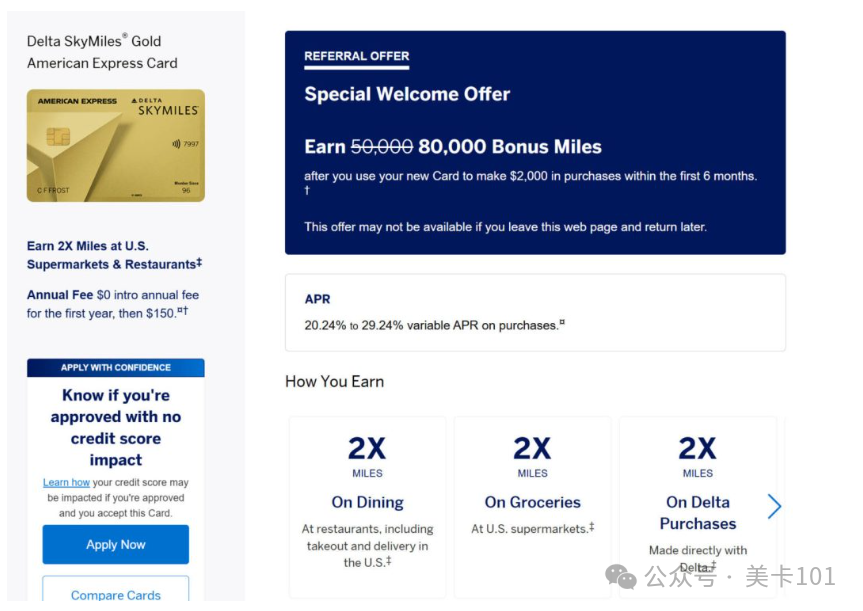
Task: Click the Delta SkyMiles logo on card
Action: [165, 107]
